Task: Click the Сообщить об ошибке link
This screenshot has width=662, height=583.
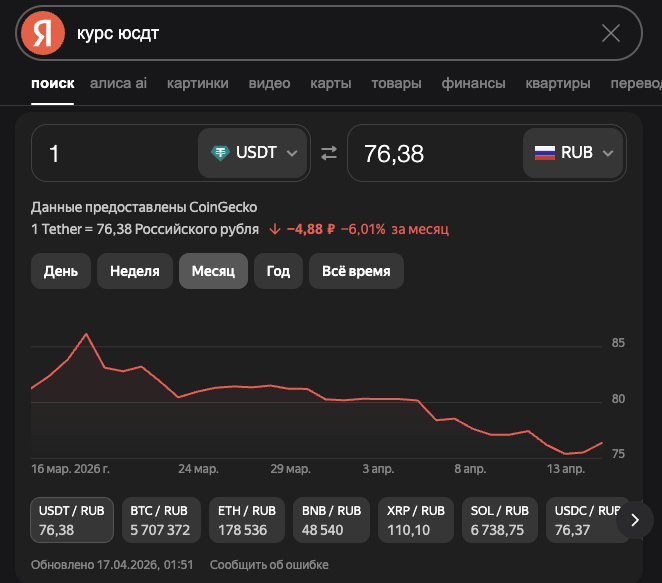Action: click(269, 565)
